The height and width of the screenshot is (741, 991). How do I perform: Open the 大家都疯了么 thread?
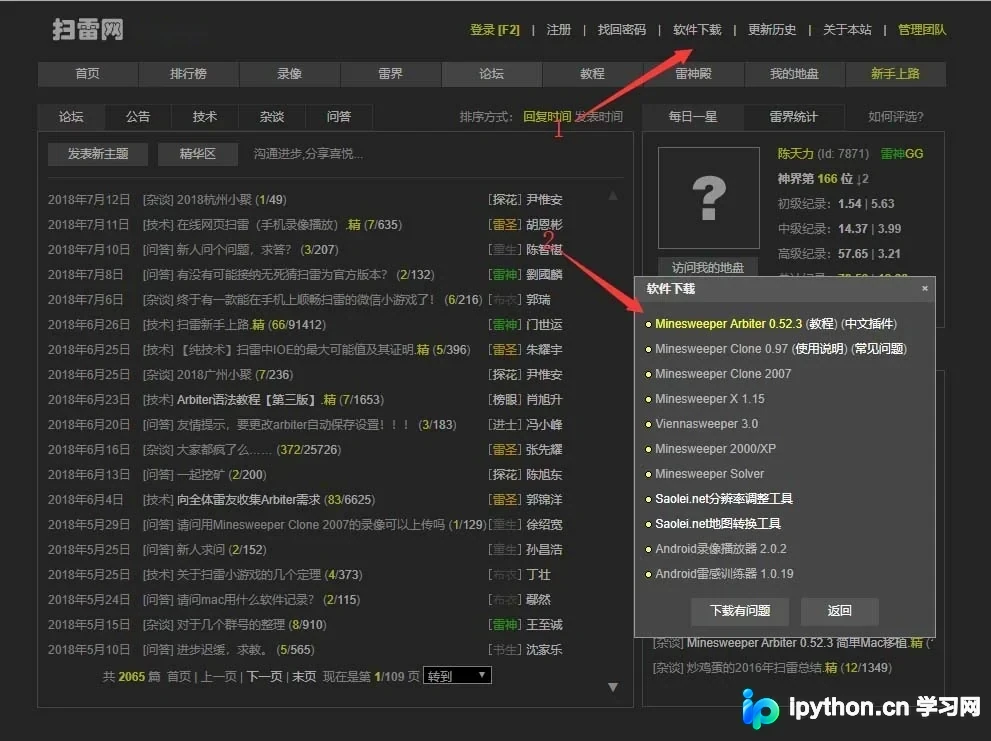click(224, 450)
